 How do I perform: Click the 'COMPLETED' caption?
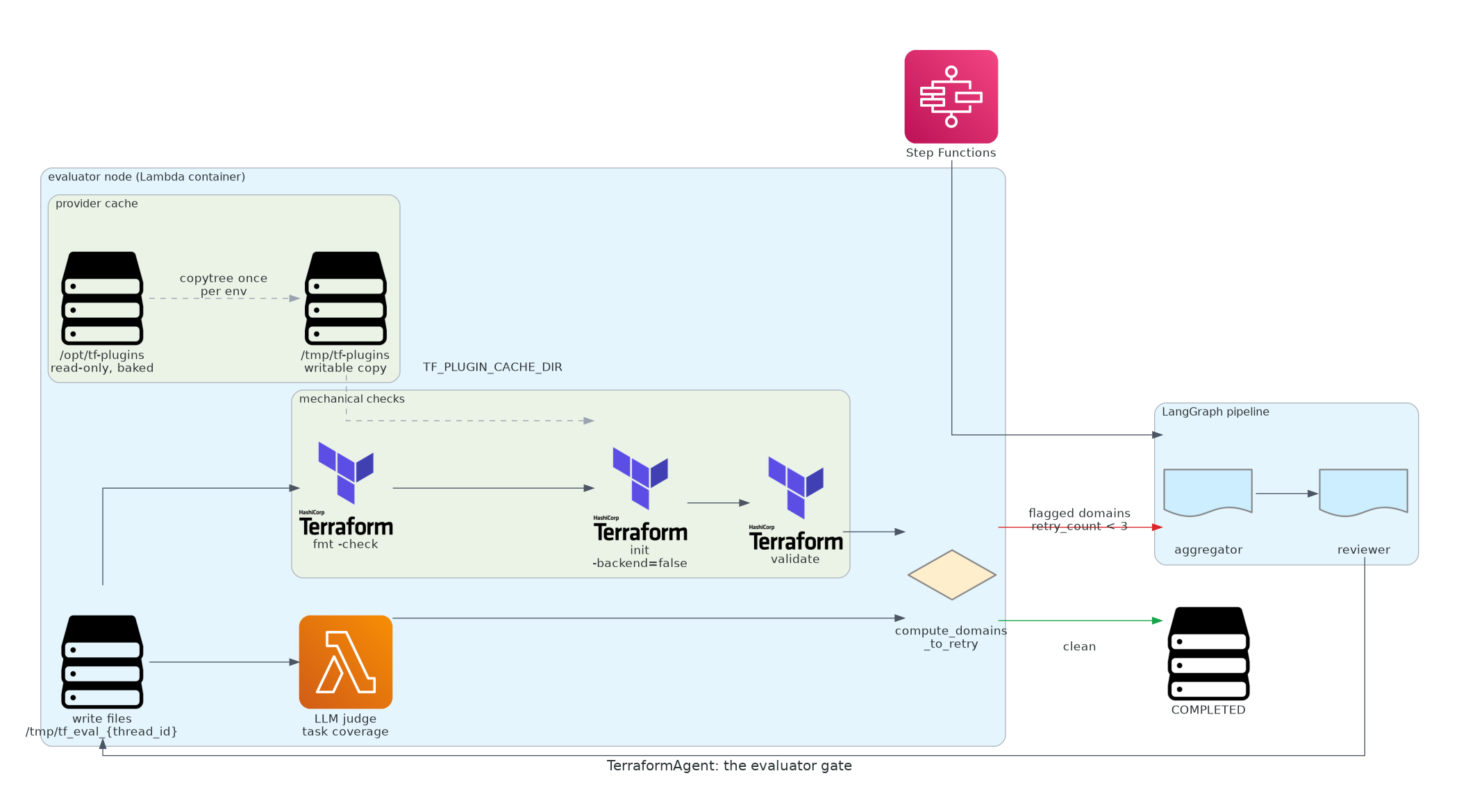pos(1208,710)
